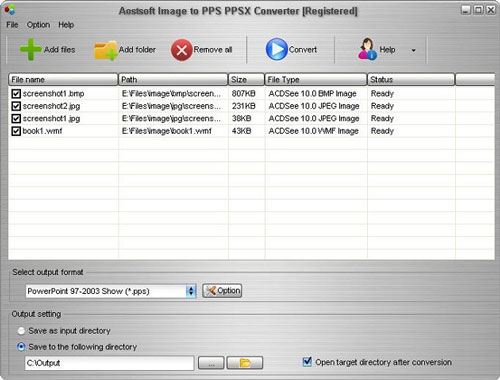The width and height of the screenshot is (500, 380).
Task: Click the C:\Output directory input field
Action: pos(109,363)
